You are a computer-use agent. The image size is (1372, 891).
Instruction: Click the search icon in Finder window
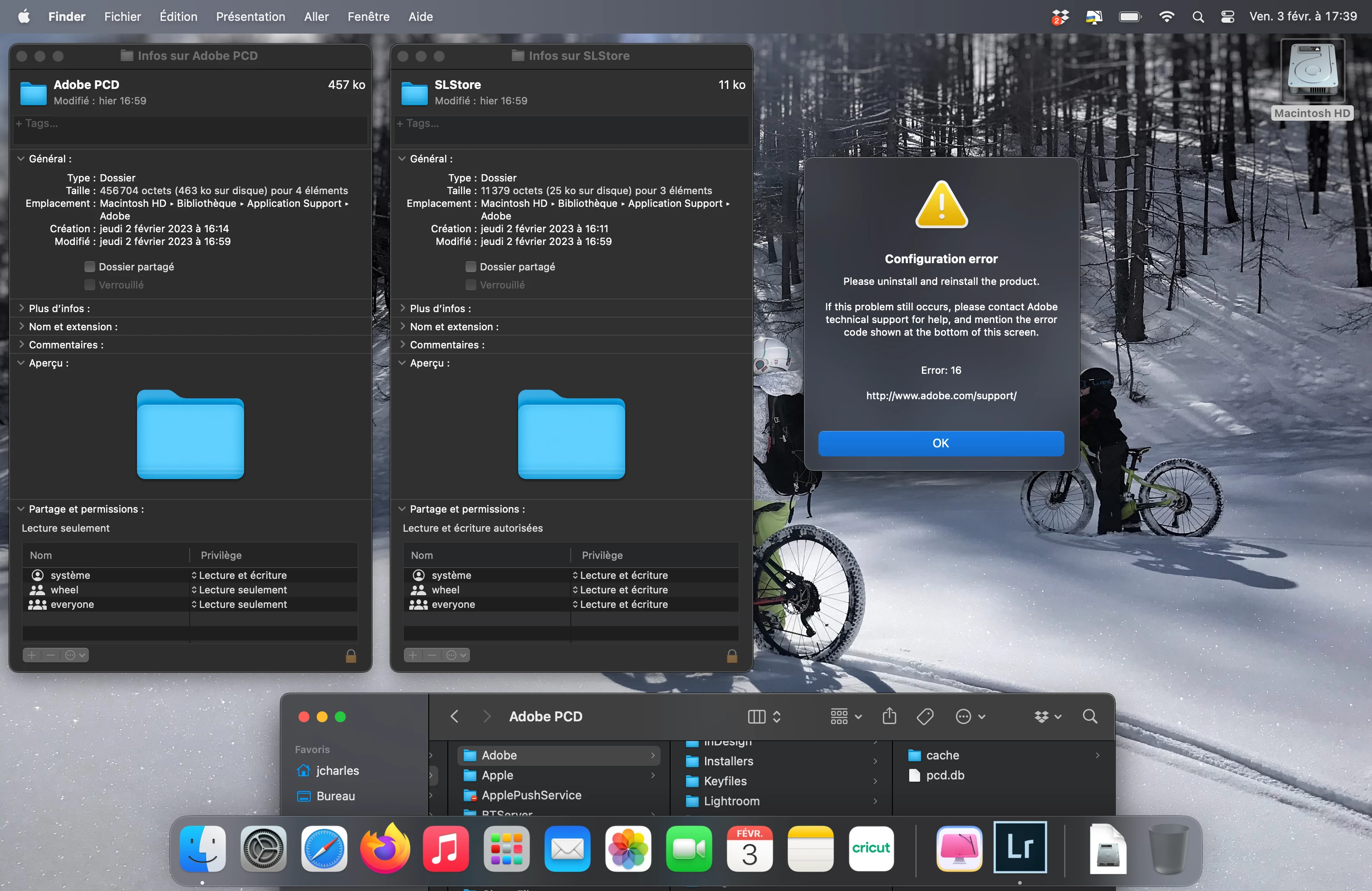tap(1089, 716)
